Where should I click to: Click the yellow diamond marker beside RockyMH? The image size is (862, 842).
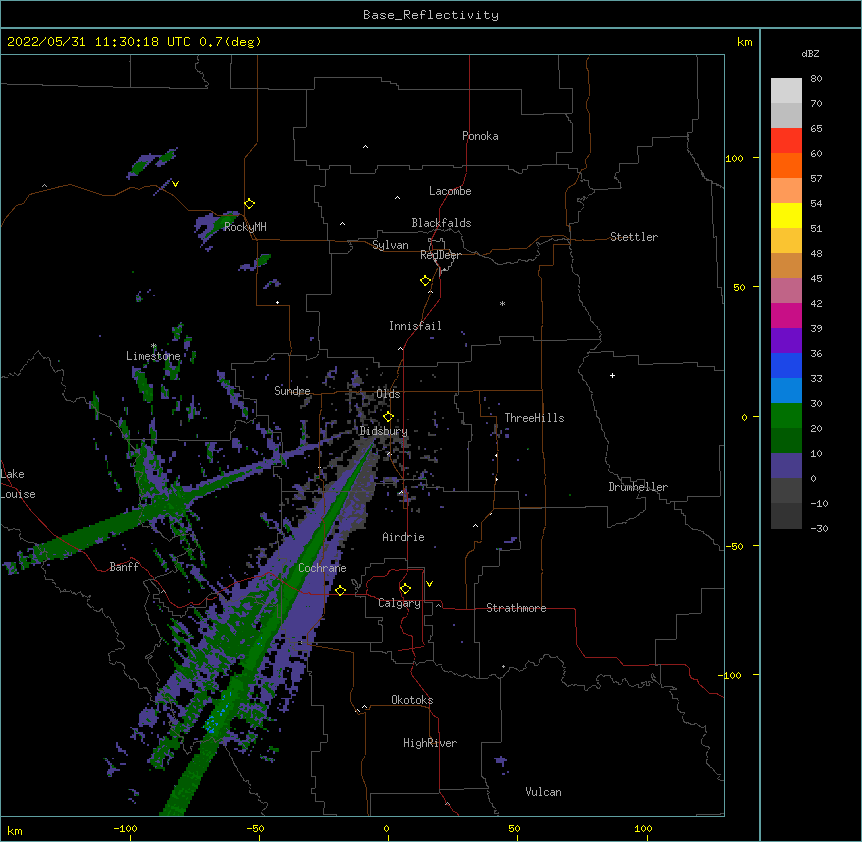[x=250, y=204]
